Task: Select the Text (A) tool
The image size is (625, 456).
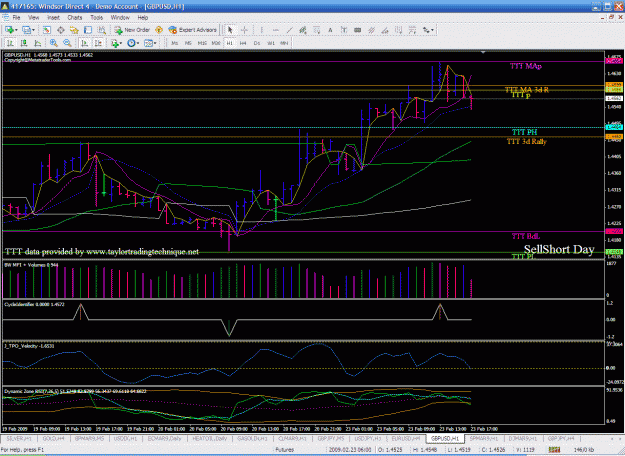Action: [x=330, y=30]
